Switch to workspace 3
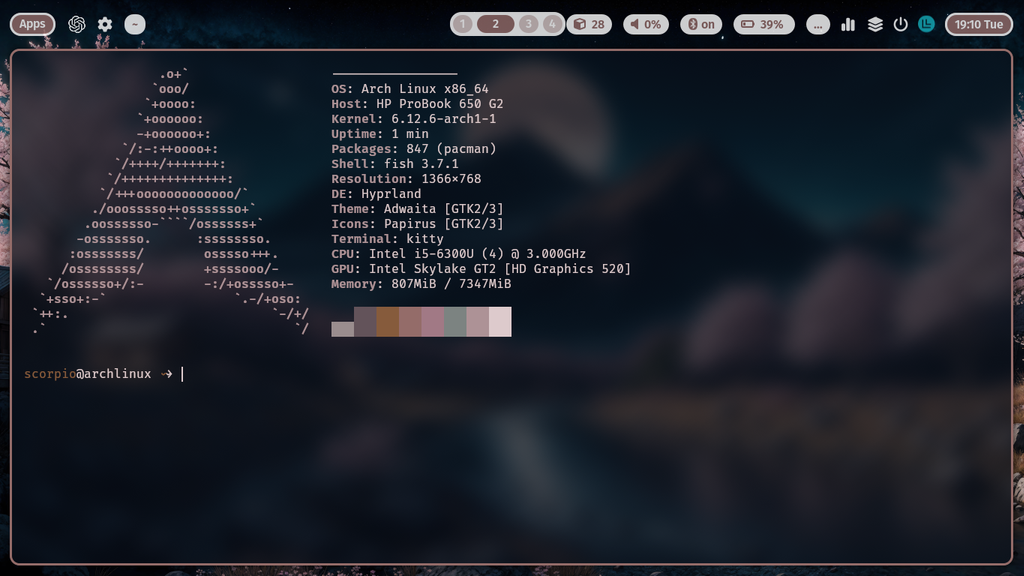The width and height of the screenshot is (1024, 576). tap(528, 24)
